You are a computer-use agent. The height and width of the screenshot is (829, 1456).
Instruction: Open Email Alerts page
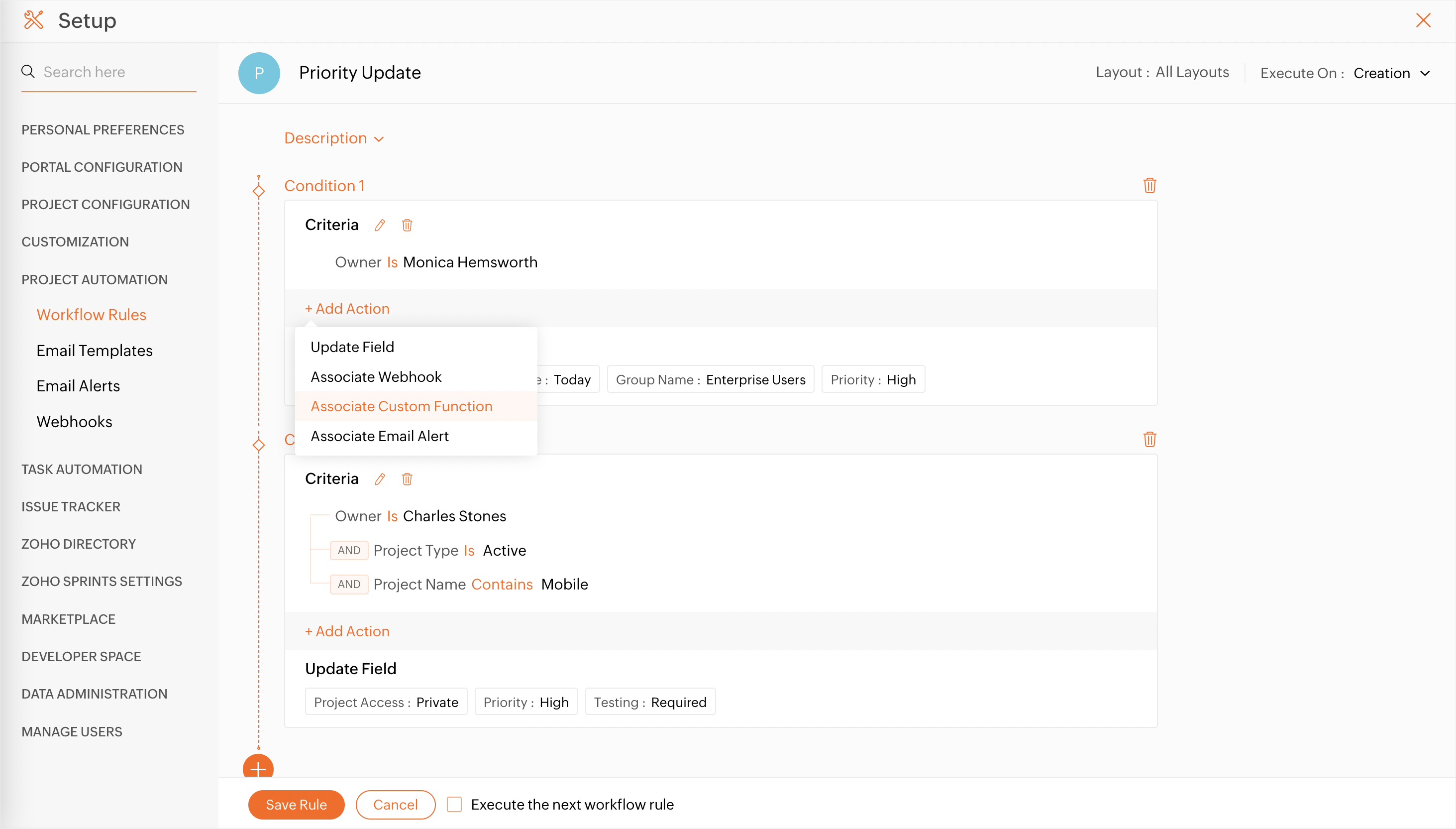click(x=78, y=386)
